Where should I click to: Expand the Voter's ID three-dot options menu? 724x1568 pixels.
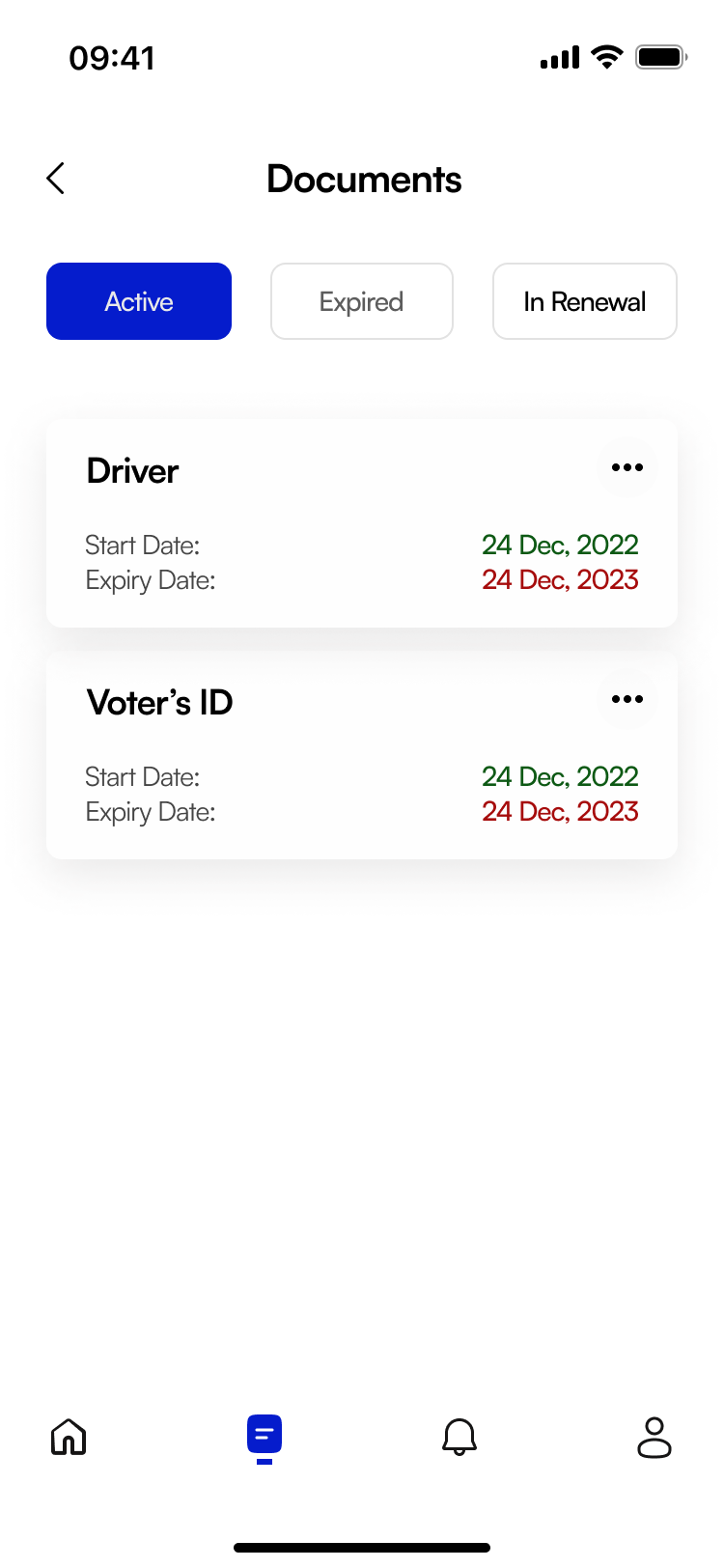(627, 700)
